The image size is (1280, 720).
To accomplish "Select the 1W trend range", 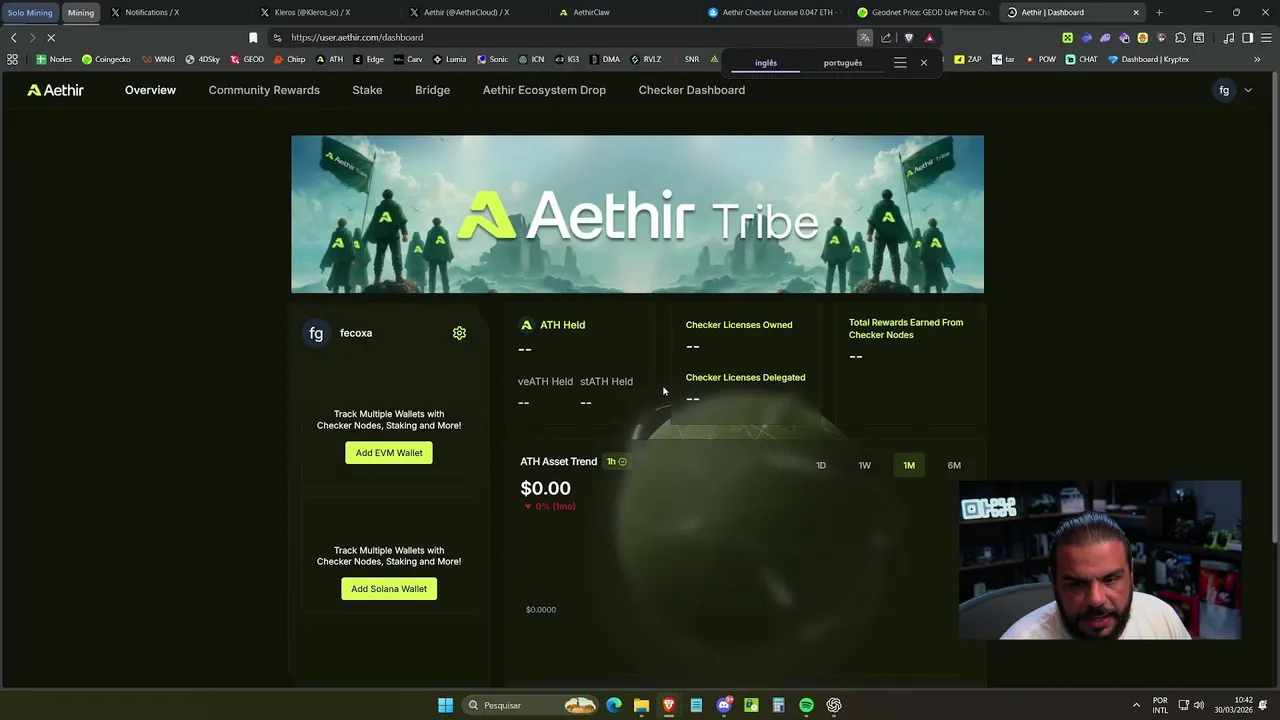I will (865, 465).
